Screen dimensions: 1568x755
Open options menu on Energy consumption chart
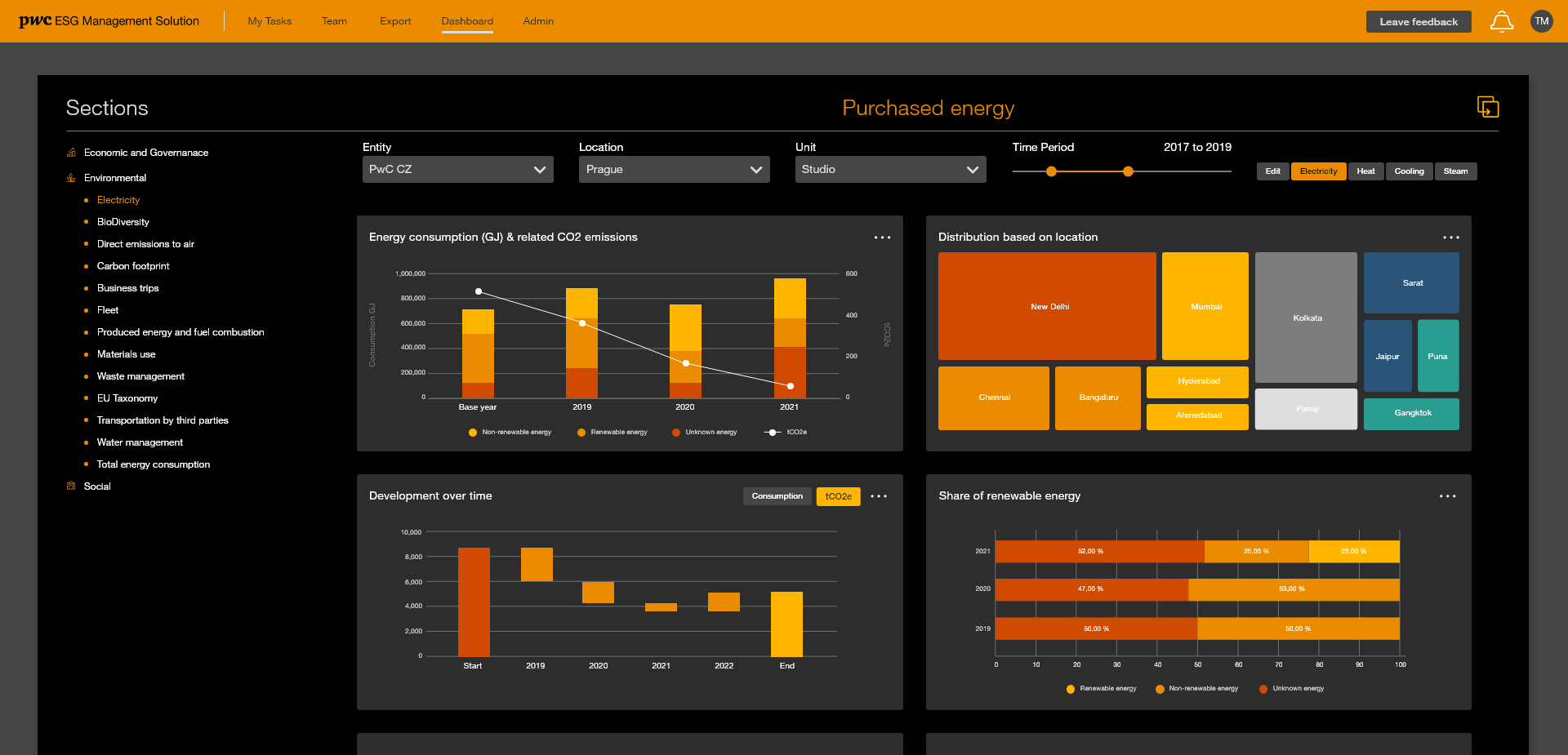882,238
